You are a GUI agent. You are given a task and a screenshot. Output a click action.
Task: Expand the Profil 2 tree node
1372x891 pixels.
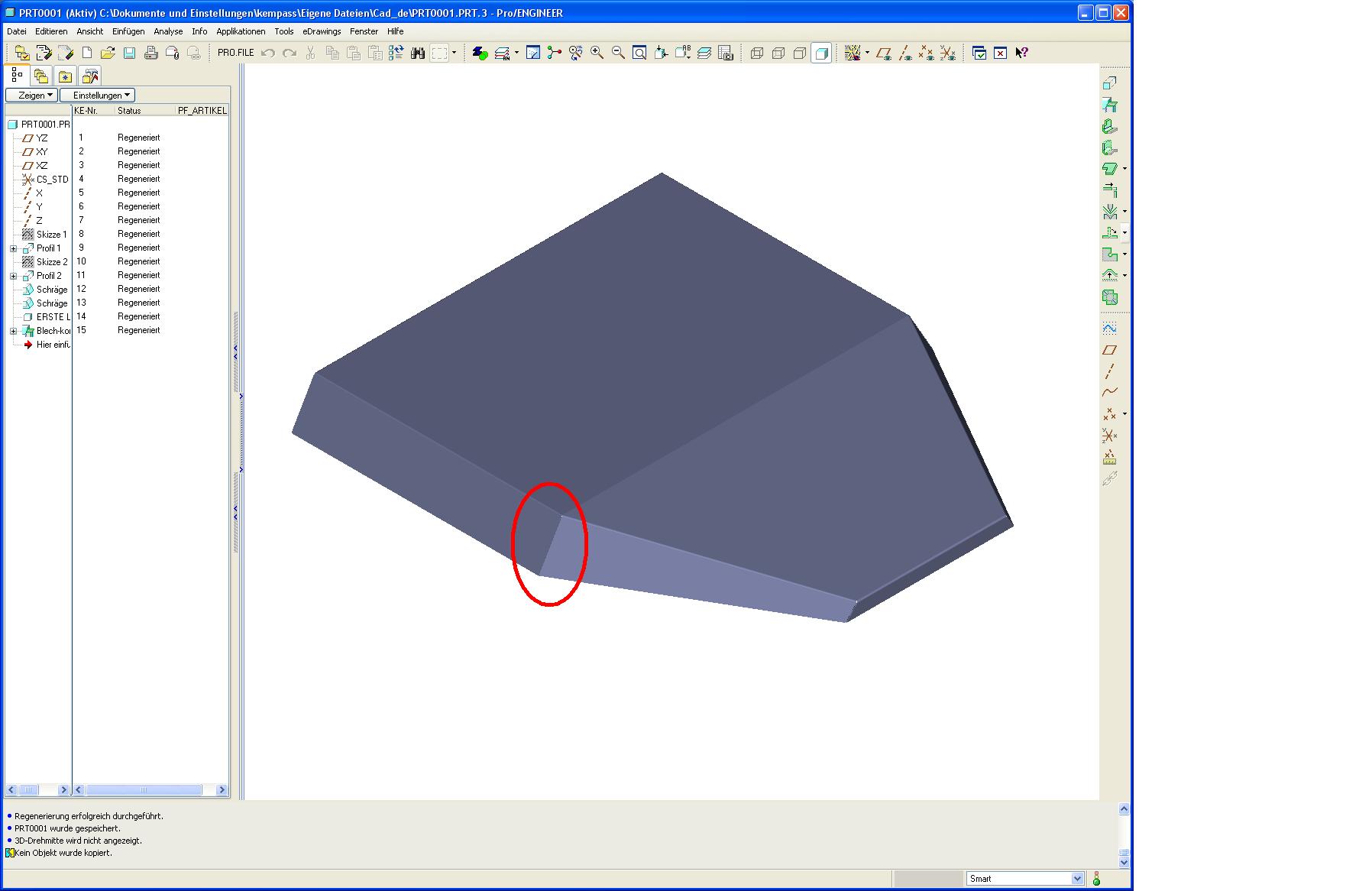coord(13,276)
